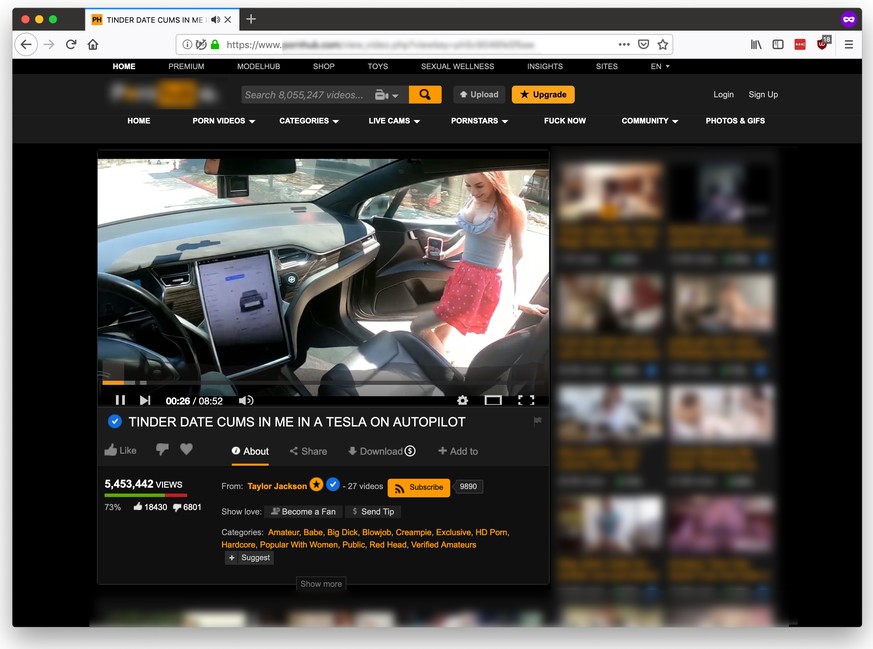Subscribe to Taylor Jackson channel

coord(419,488)
